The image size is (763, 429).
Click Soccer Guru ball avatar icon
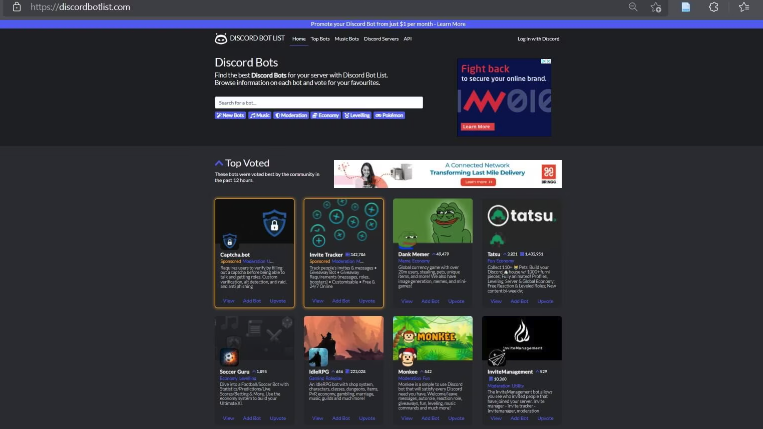click(x=229, y=357)
